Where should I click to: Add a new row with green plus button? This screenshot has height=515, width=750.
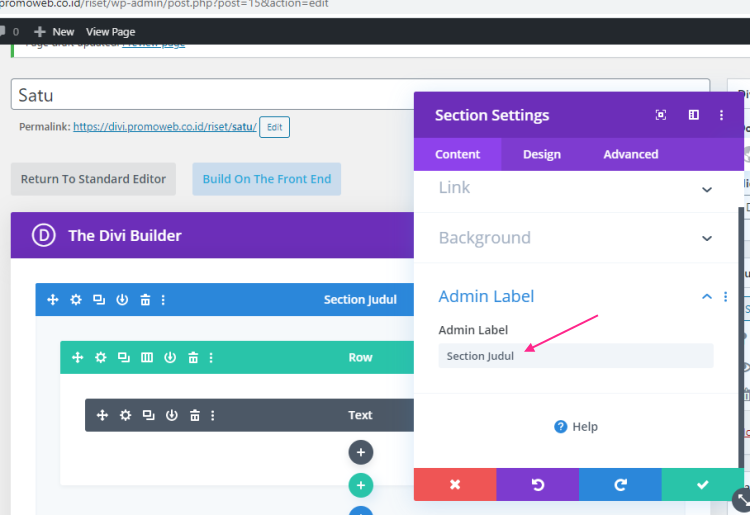tap(361, 485)
